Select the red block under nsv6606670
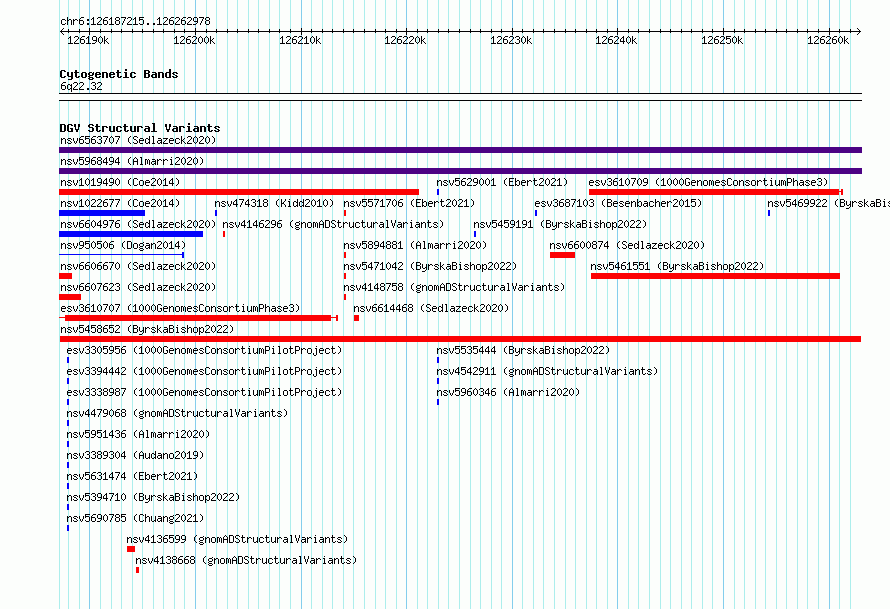The image size is (890, 609). click(x=66, y=276)
